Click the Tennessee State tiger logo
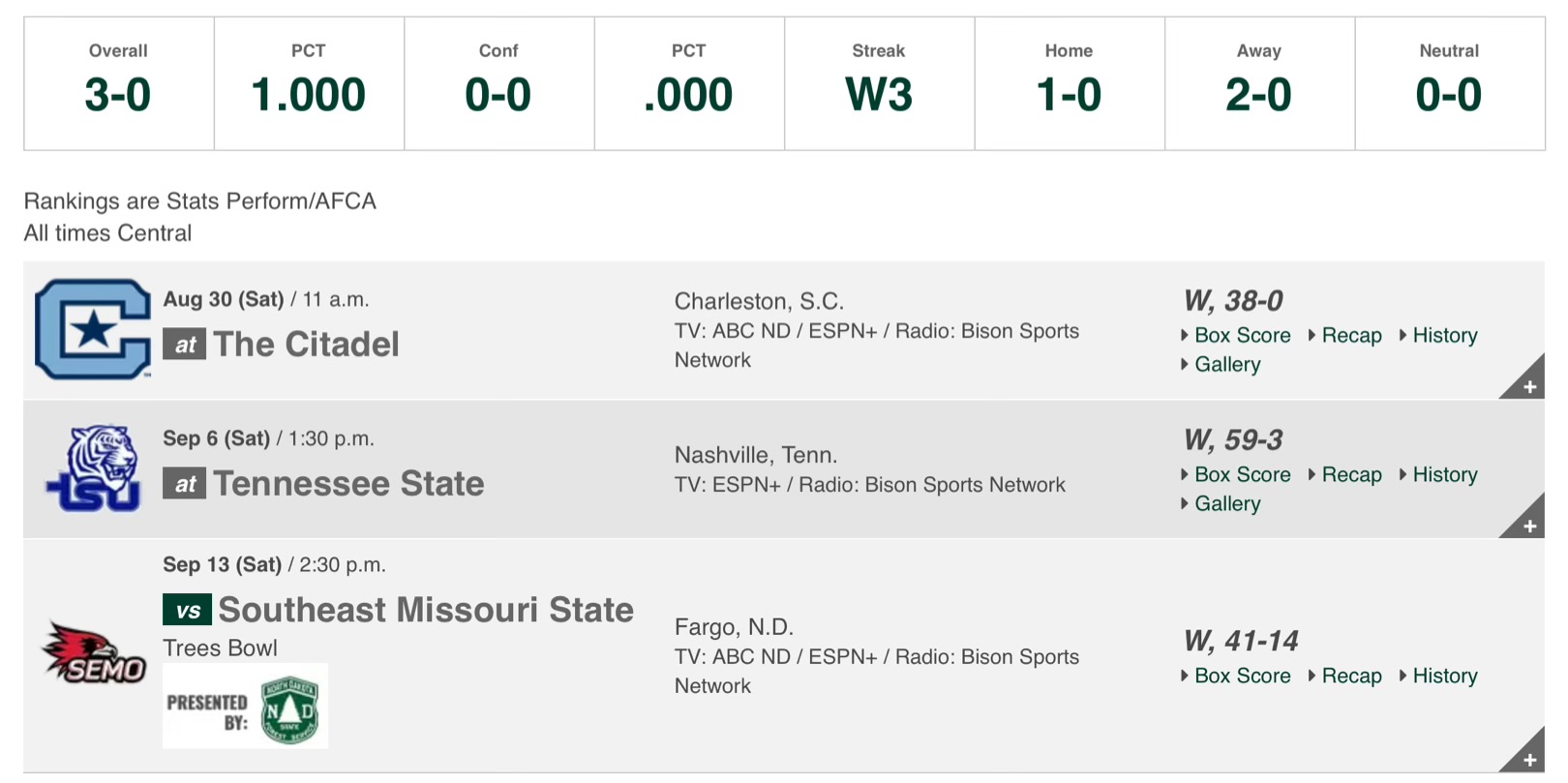Image resolution: width=1568 pixels, height=783 pixels. point(93,468)
